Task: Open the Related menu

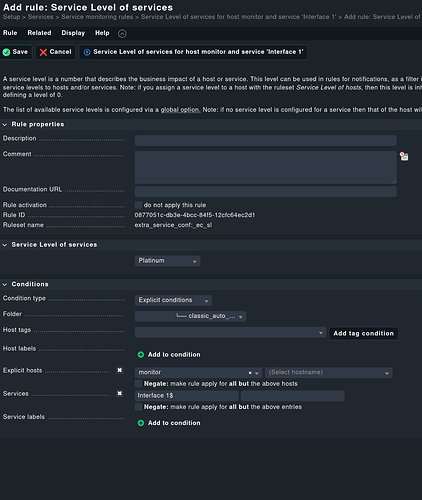Action: coord(39,33)
